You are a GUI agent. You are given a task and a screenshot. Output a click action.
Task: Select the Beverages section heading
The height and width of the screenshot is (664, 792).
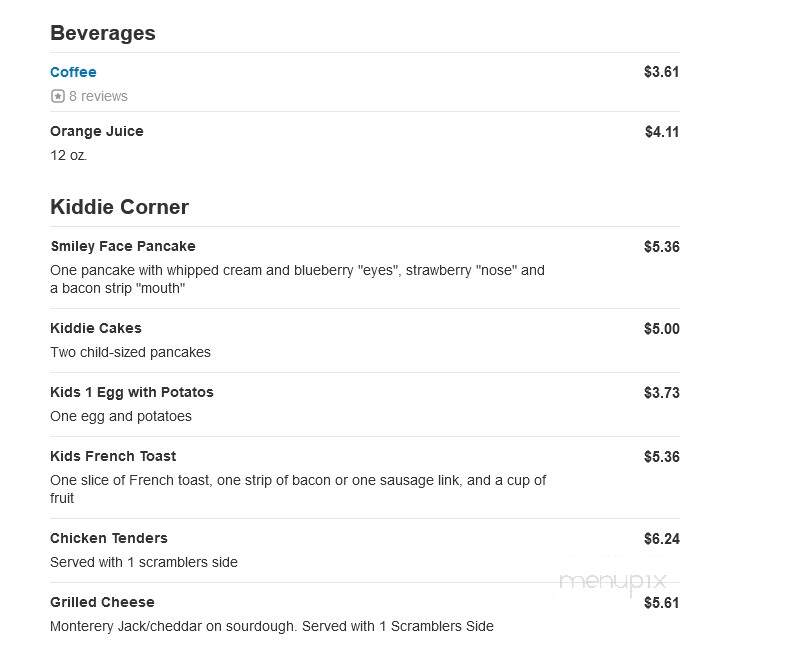103,33
